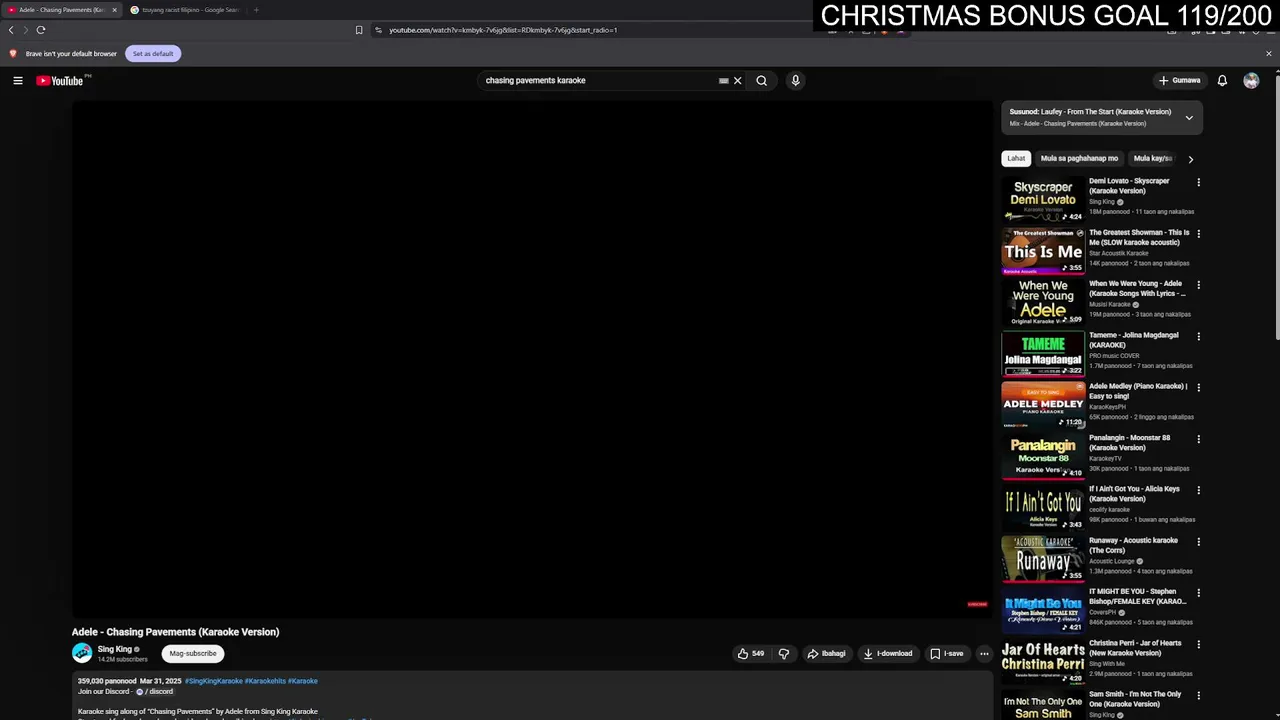Open options for Runaway acoustic karaoke
Screen dimensions: 1280x720
click(1198, 541)
